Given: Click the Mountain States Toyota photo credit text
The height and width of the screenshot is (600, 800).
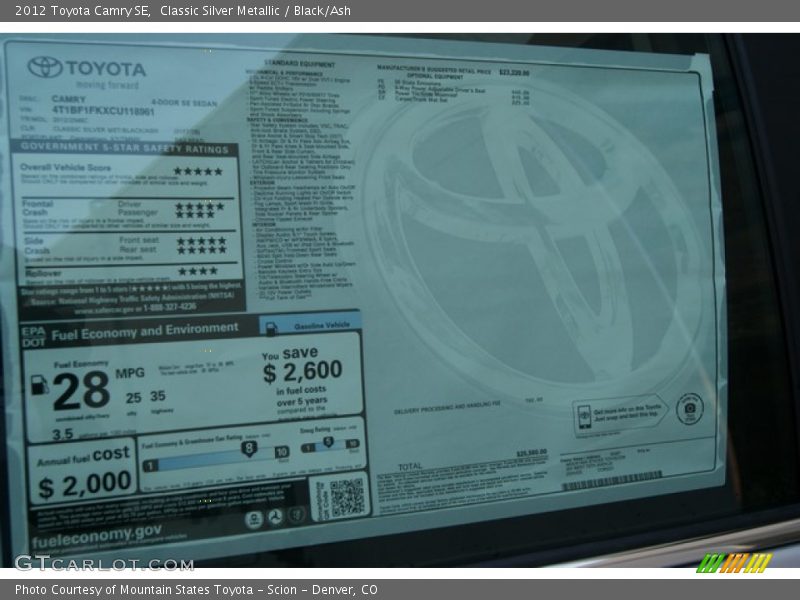Looking at the screenshot, I should [x=196, y=590].
